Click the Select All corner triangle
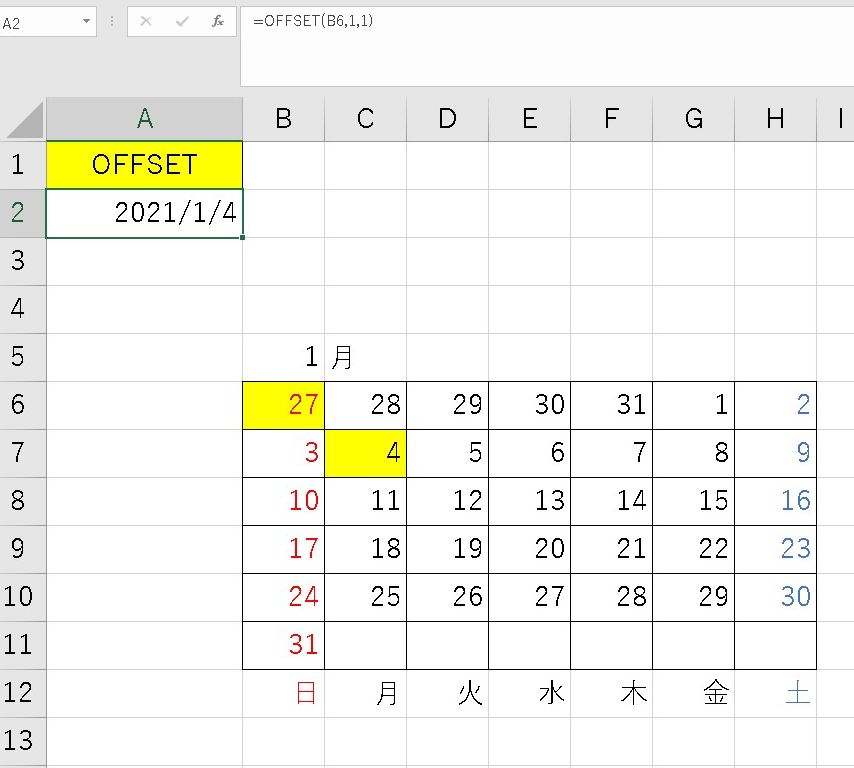The image size is (854, 768). pyautogui.click(x=24, y=120)
